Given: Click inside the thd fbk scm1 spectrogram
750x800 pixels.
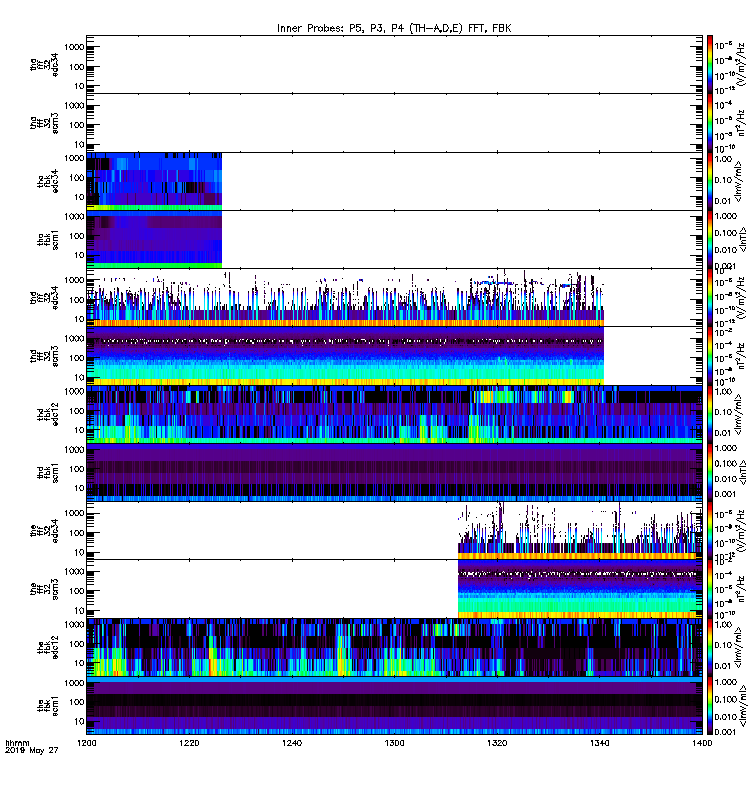Looking at the screenshot, I should pyautogui.click(x=394, y=472).
